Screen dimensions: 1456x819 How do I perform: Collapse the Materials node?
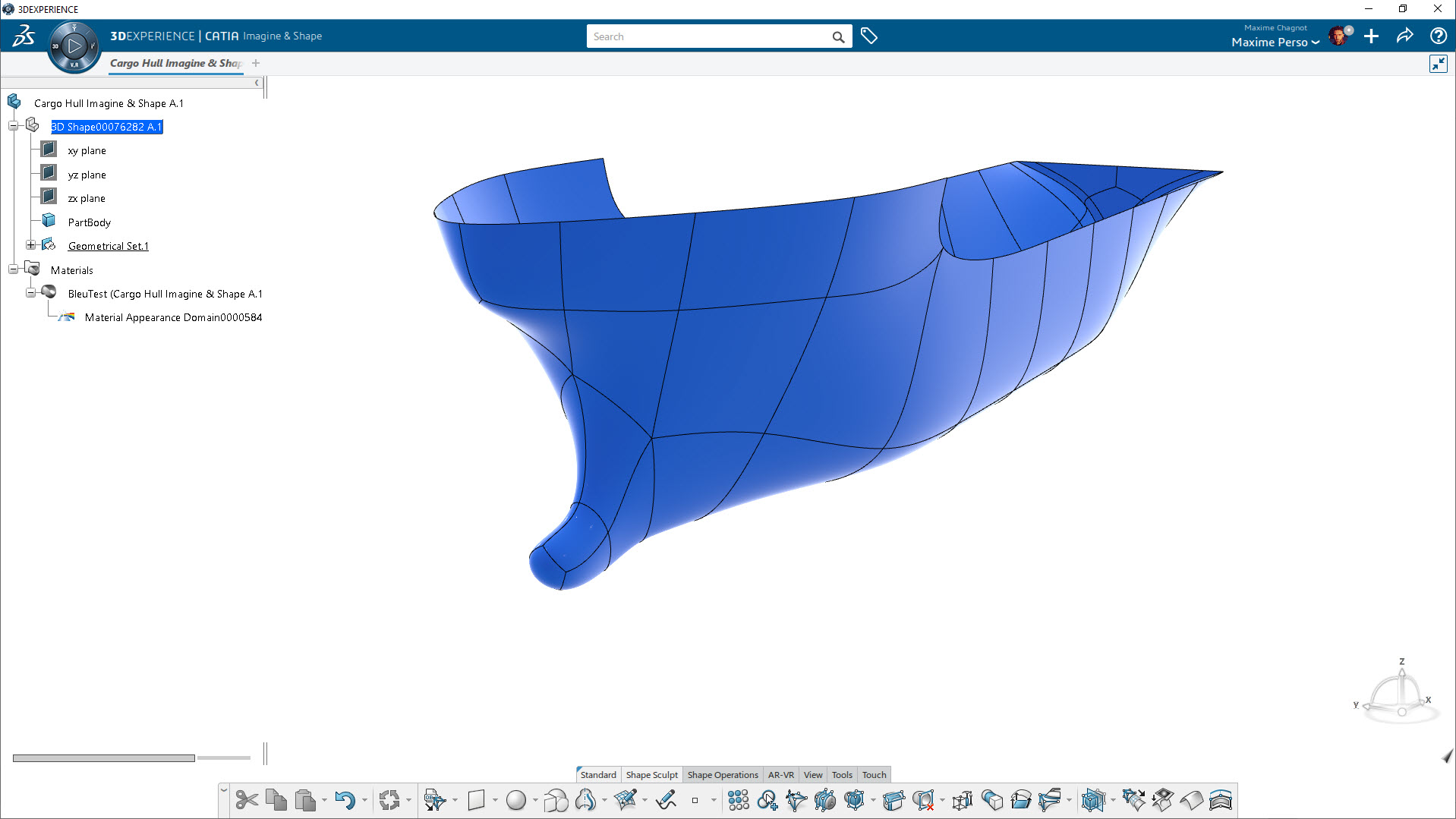pyautogui.click(x=14, y=269)
